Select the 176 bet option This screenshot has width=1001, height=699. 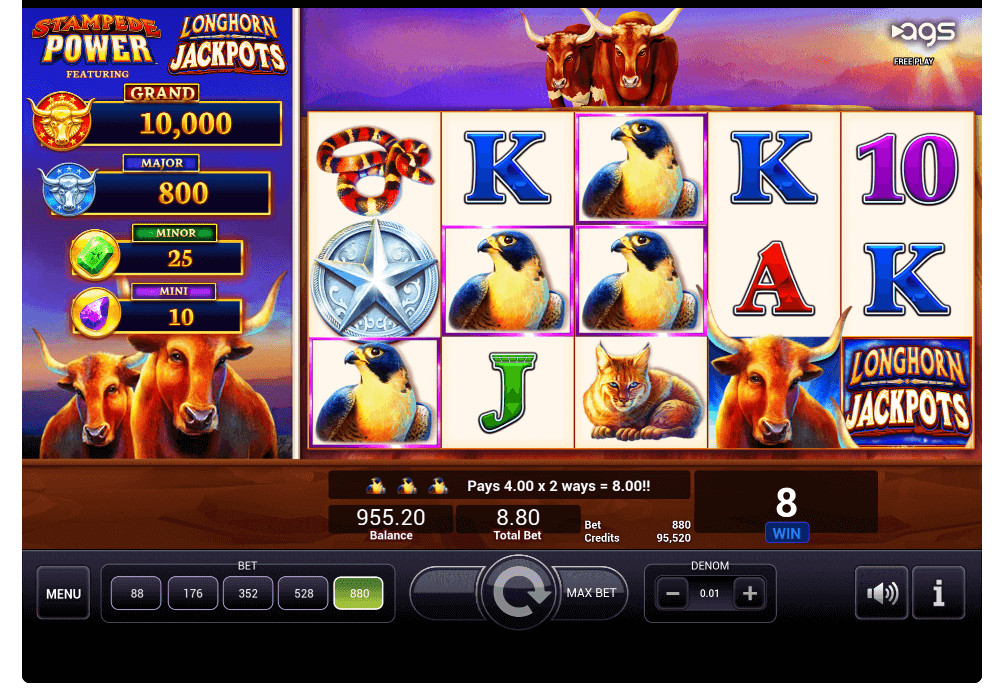(192, 593)
